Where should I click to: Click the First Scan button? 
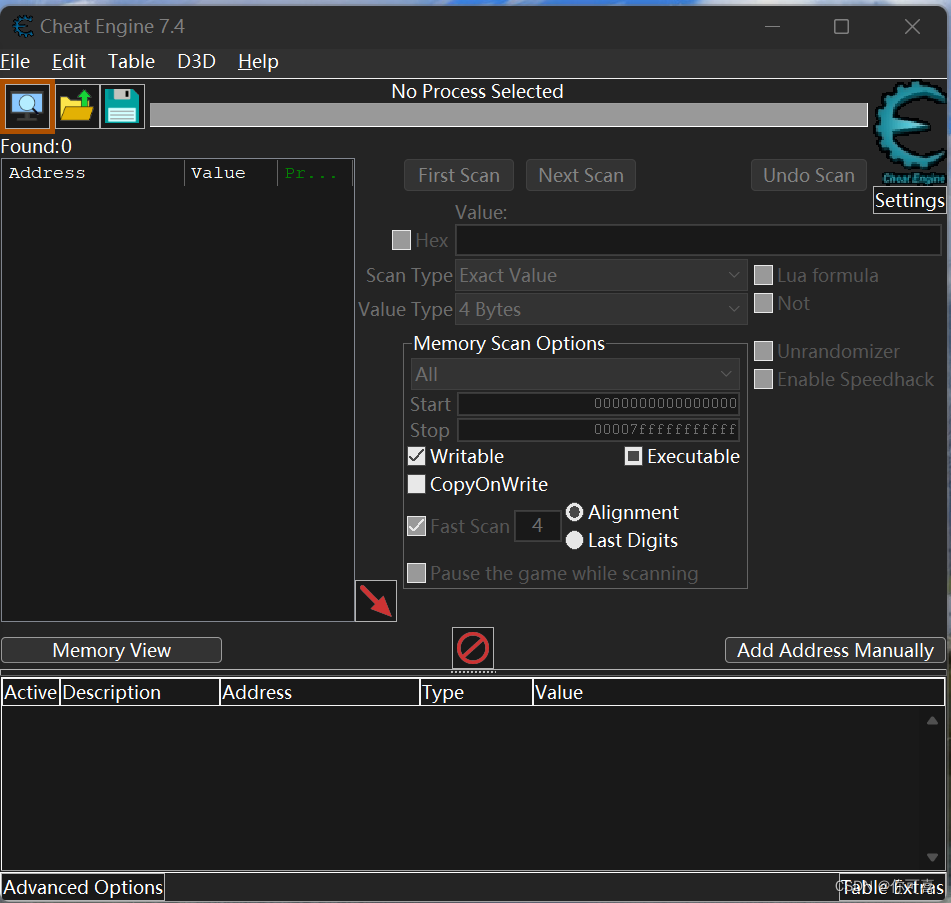[x=459, y=175]
